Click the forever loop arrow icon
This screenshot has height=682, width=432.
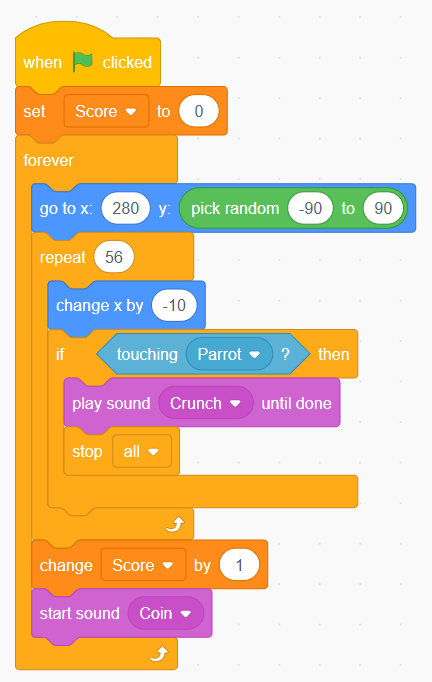point(159,654)
